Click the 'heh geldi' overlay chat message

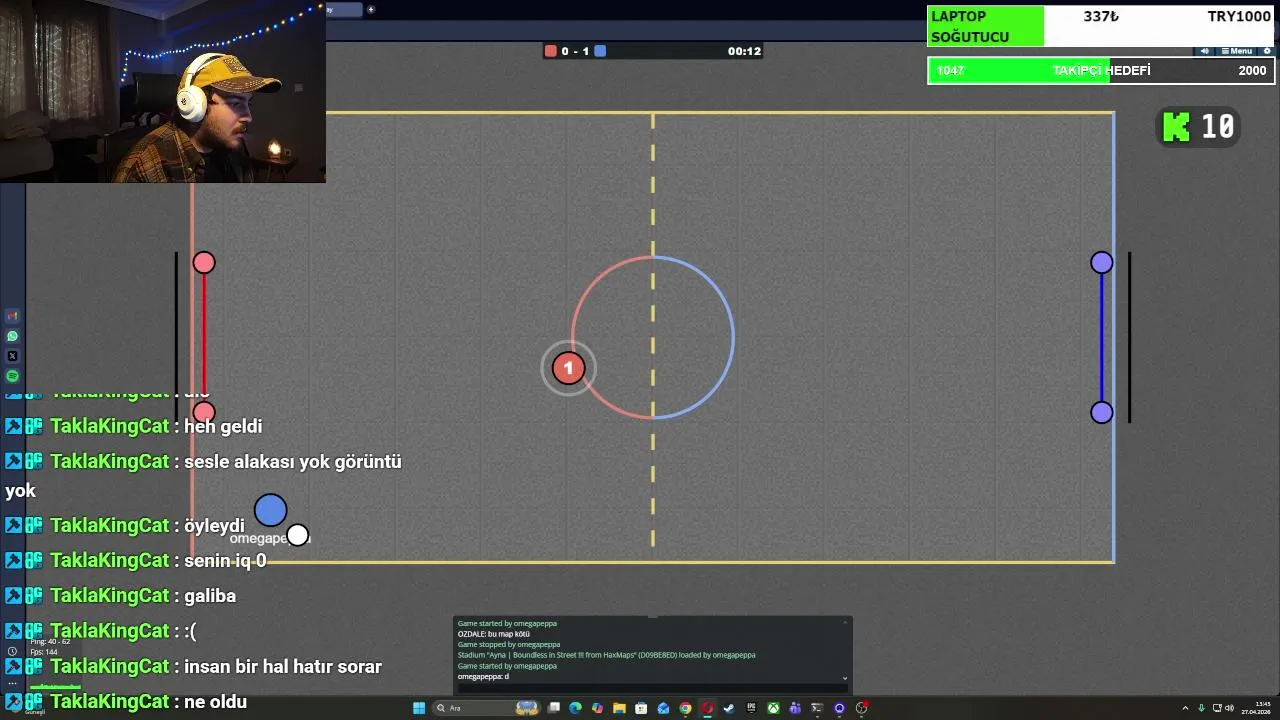[223, 426]
